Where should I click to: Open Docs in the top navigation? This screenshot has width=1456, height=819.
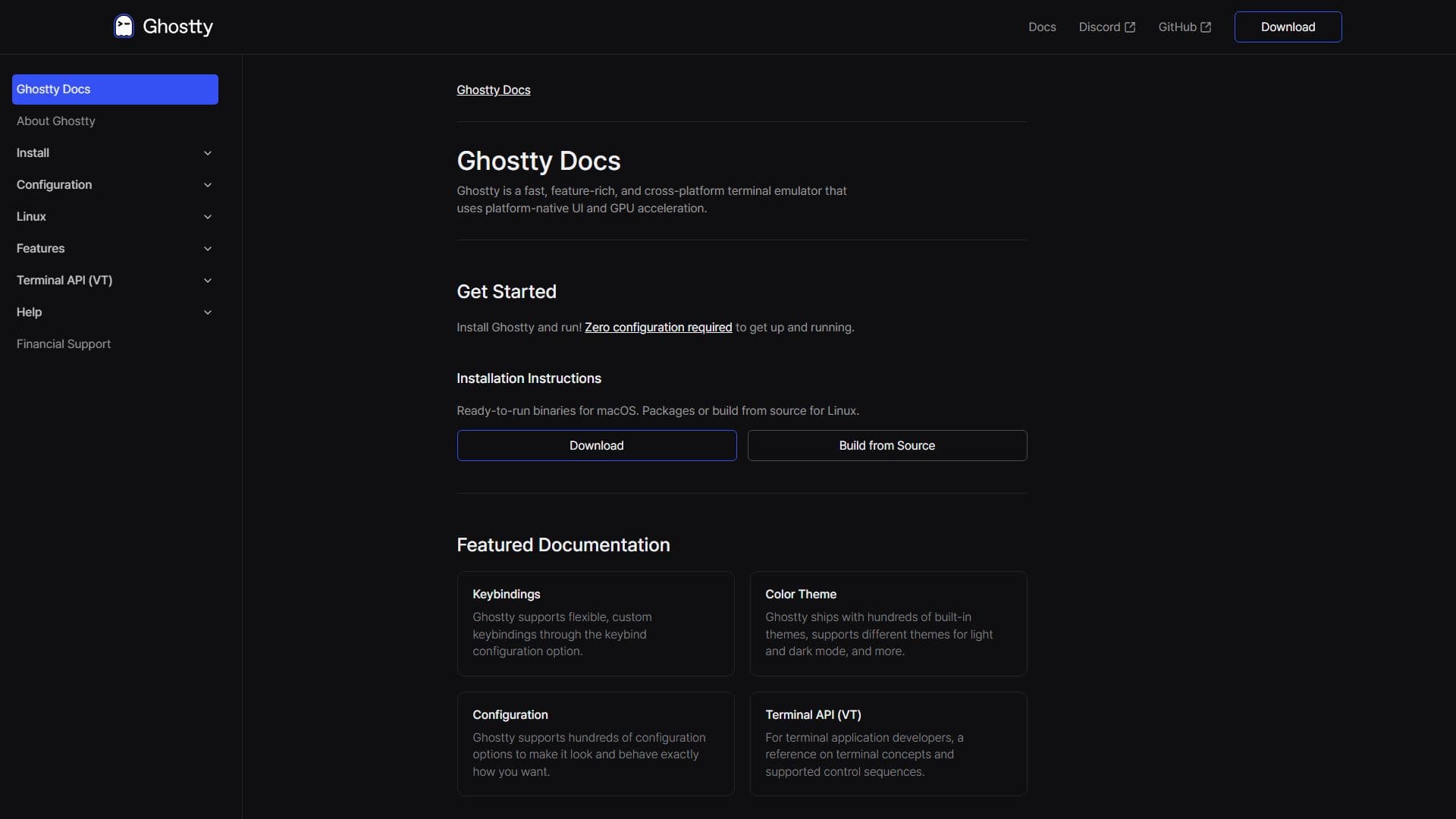pyautogui.click(x=1042, y=27)
